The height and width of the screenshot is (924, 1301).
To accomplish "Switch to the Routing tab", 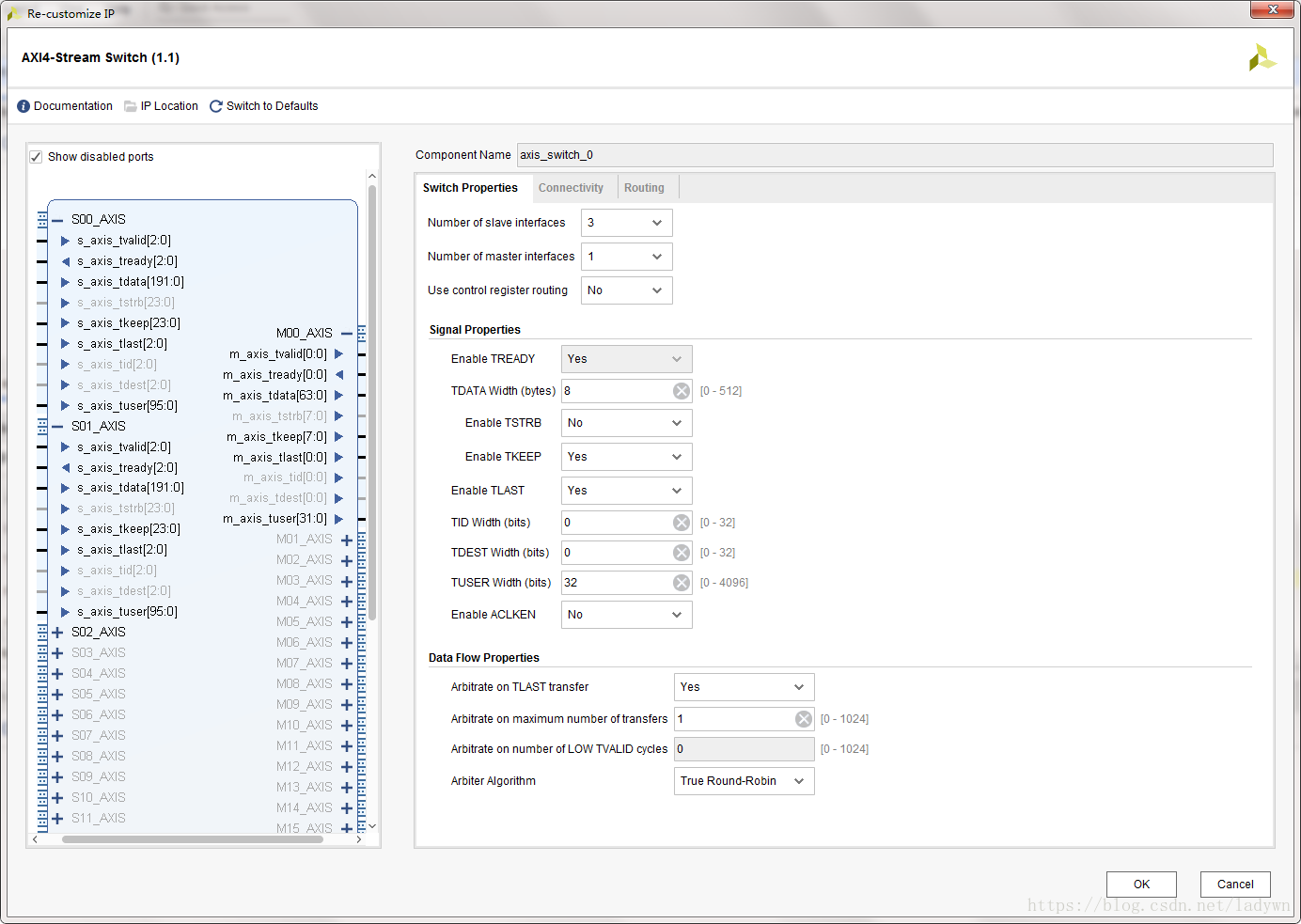I will [x=644, y=188].
